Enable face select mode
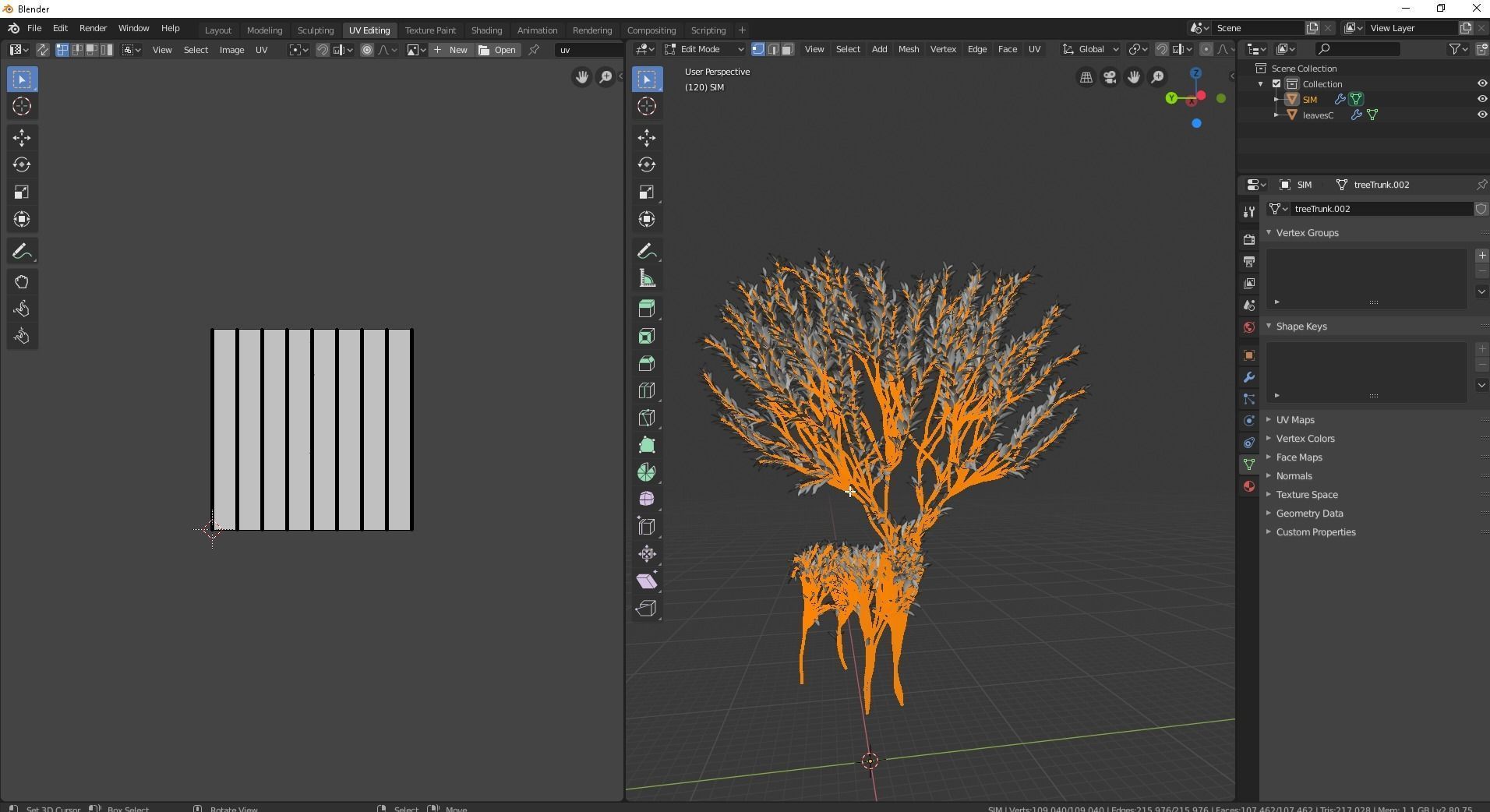The image size is (1490, 812). (787, 49)
